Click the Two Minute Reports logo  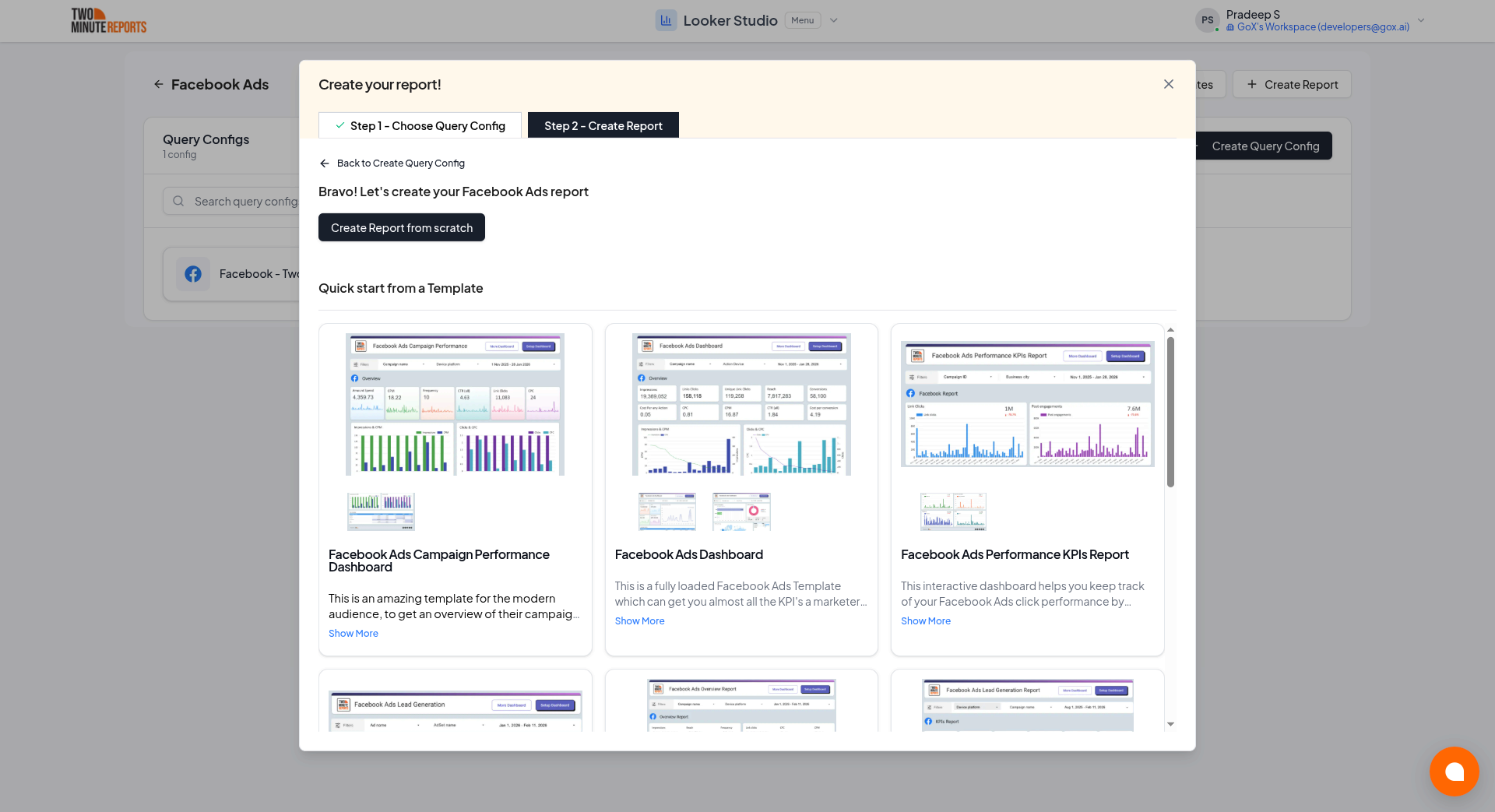pos(108,20)
